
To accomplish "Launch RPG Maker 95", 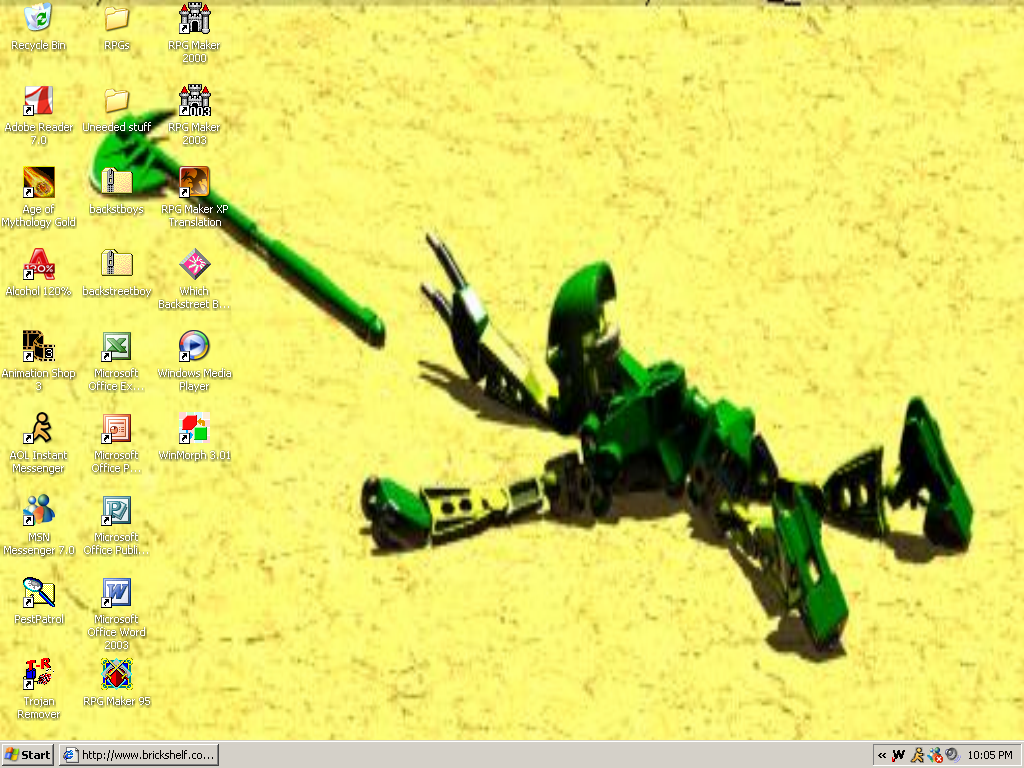I will click(115, 672).
